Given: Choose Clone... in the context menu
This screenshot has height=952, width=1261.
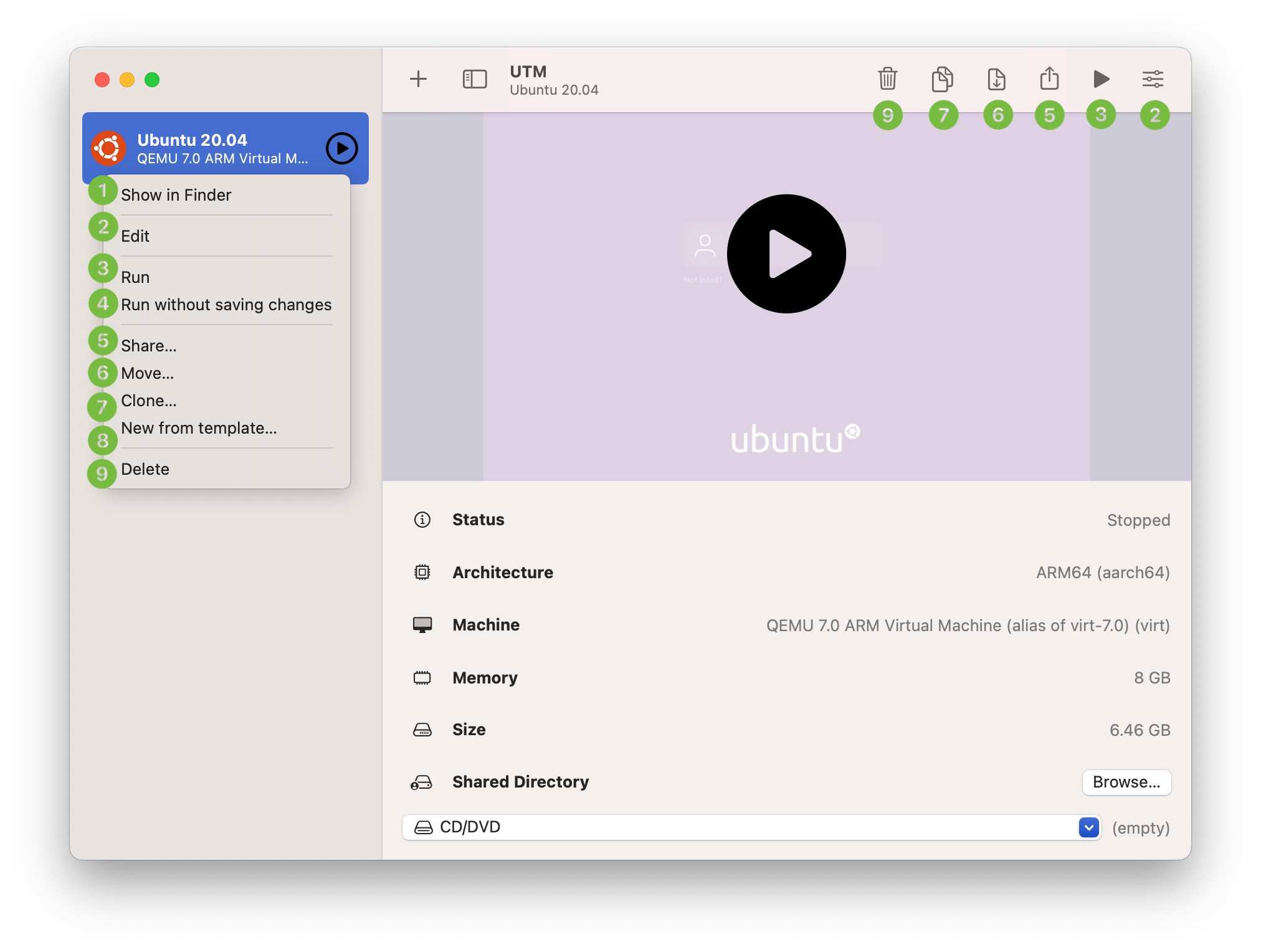Looking at the screenshot, I should [149, 401].
